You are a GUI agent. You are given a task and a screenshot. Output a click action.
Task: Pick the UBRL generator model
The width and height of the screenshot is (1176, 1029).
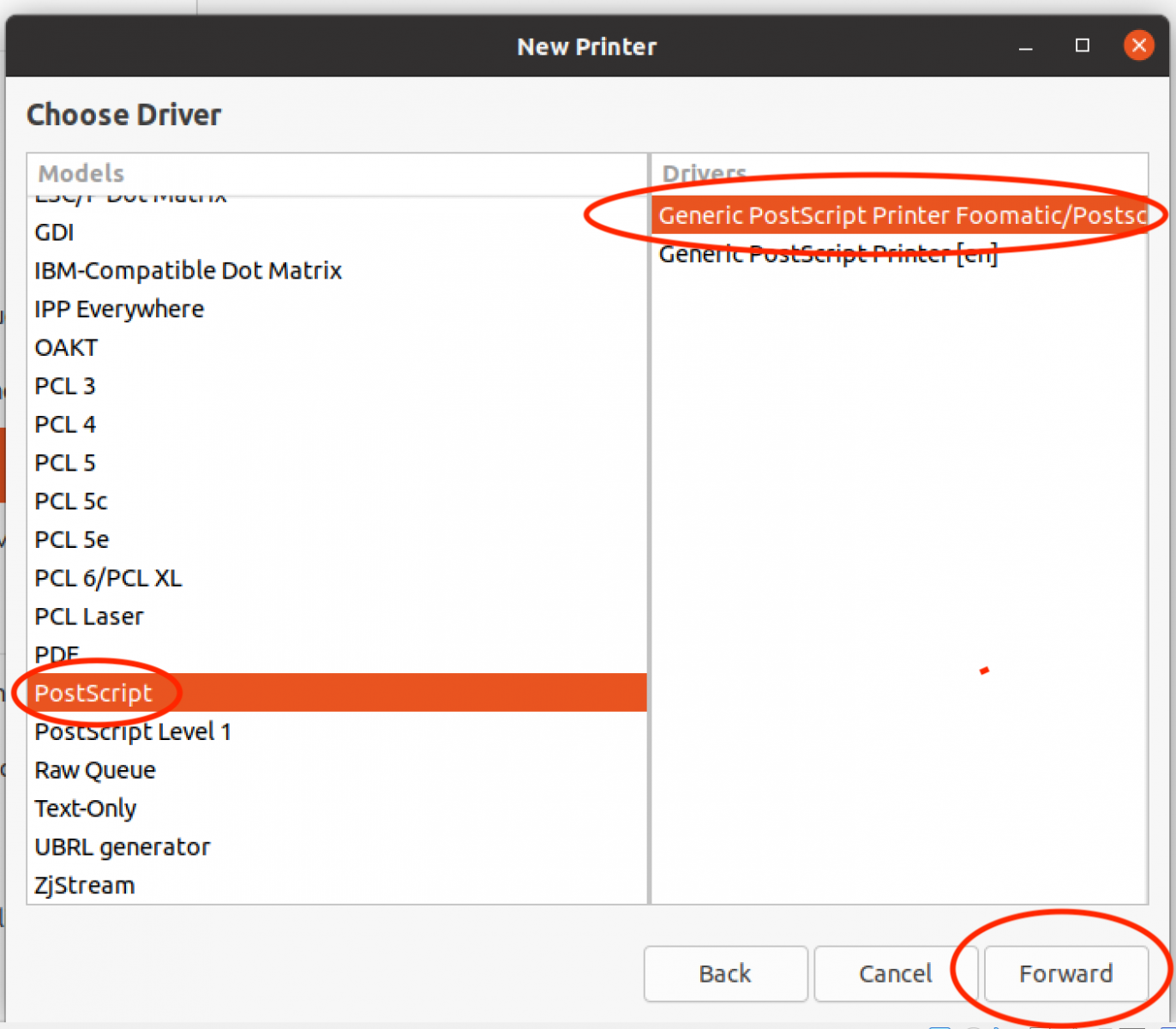click(123, 847)
